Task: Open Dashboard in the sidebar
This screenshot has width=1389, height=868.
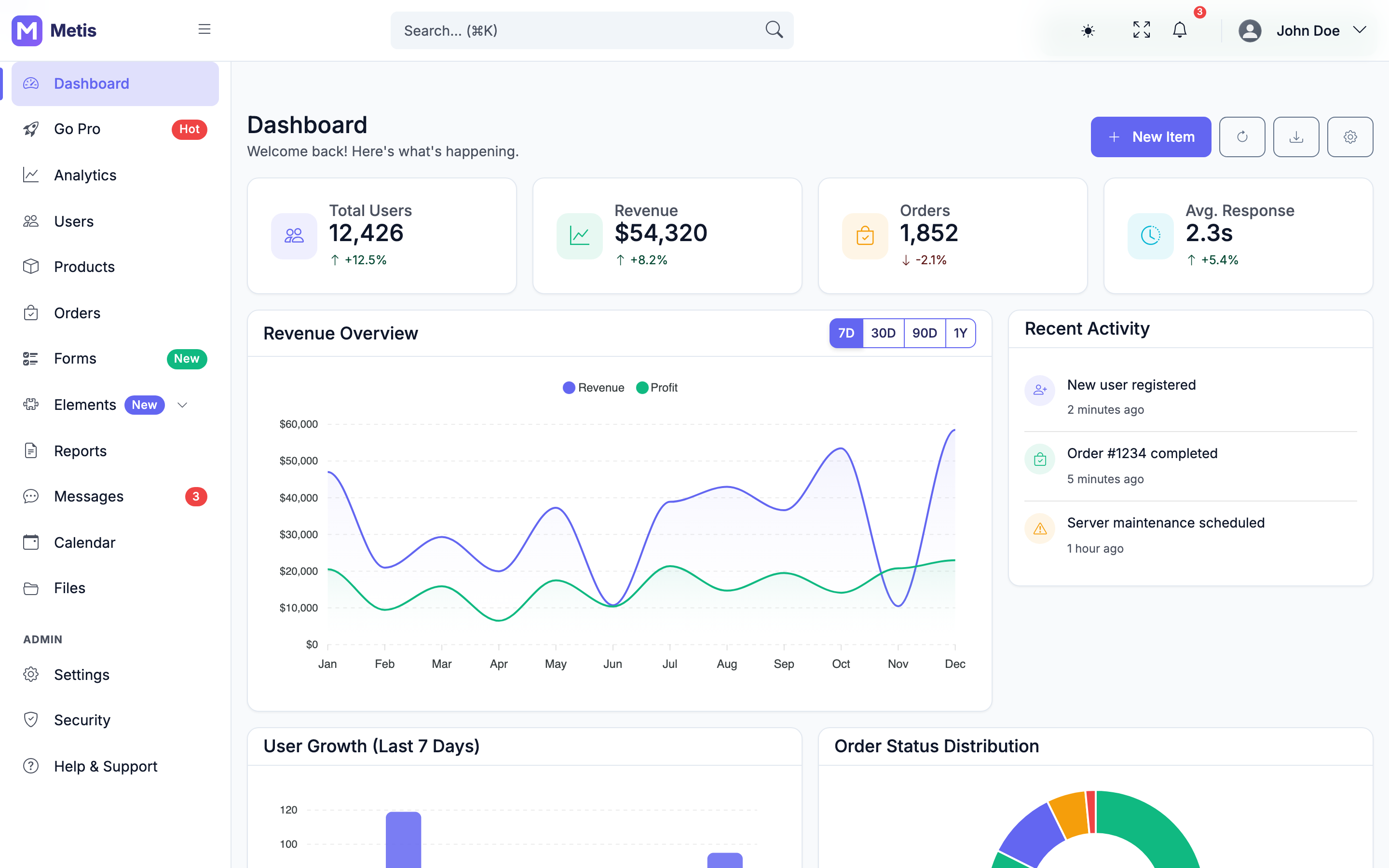Action: pos(115,84)
